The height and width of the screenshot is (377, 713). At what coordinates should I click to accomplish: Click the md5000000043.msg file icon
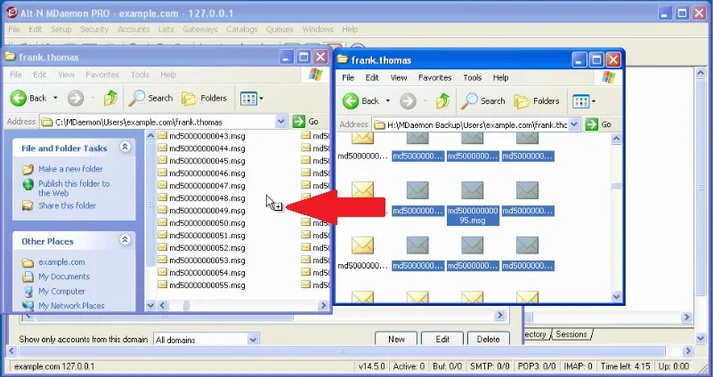click(x=162, y=136)
